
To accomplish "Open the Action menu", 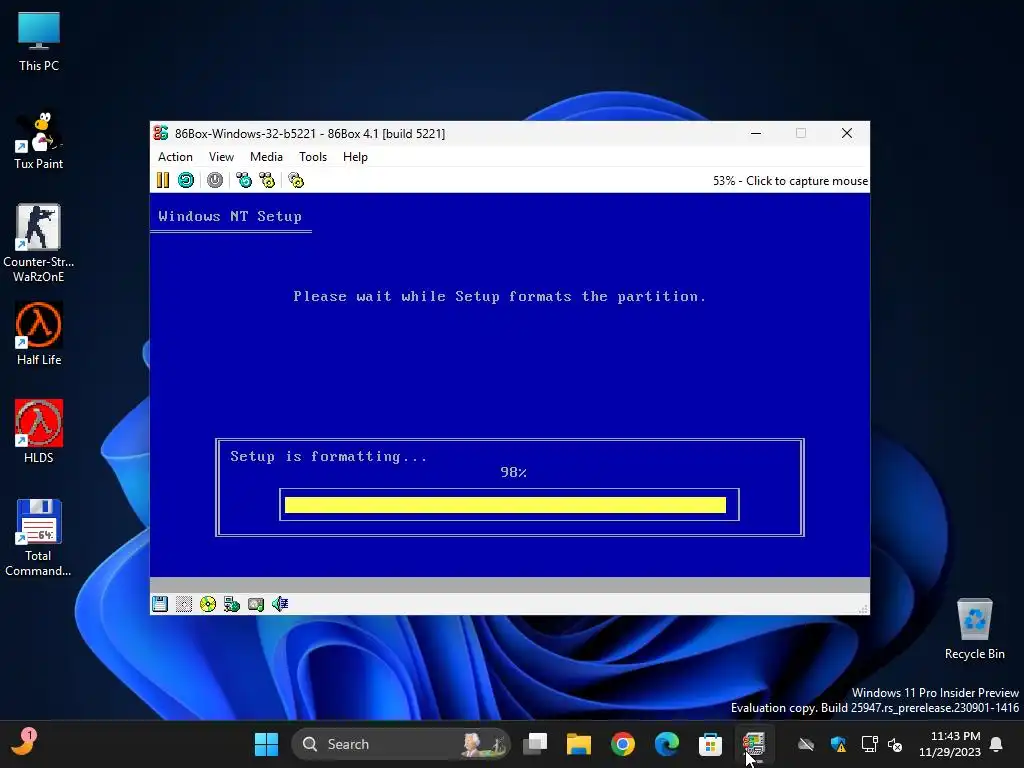I will point(175,157).
